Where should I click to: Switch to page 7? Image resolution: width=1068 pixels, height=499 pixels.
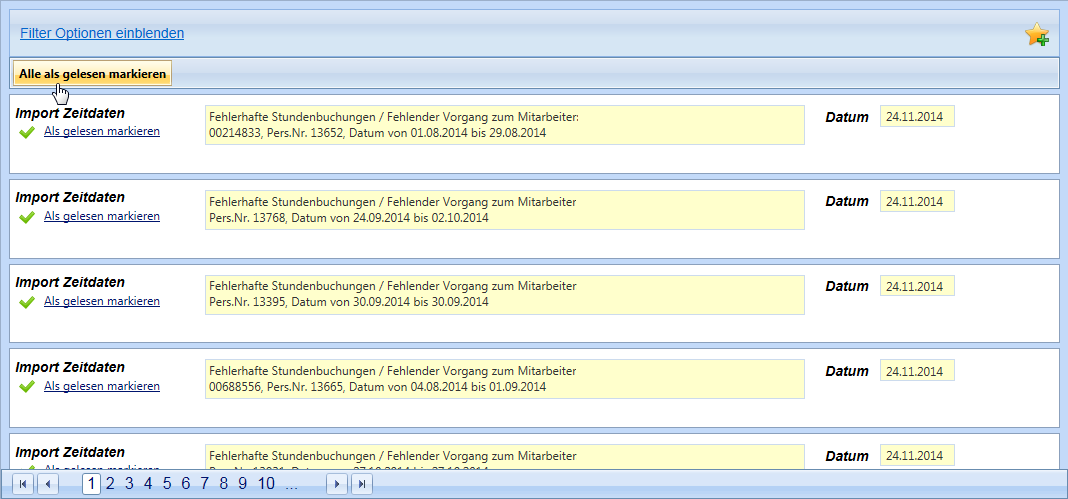point(204,484)
